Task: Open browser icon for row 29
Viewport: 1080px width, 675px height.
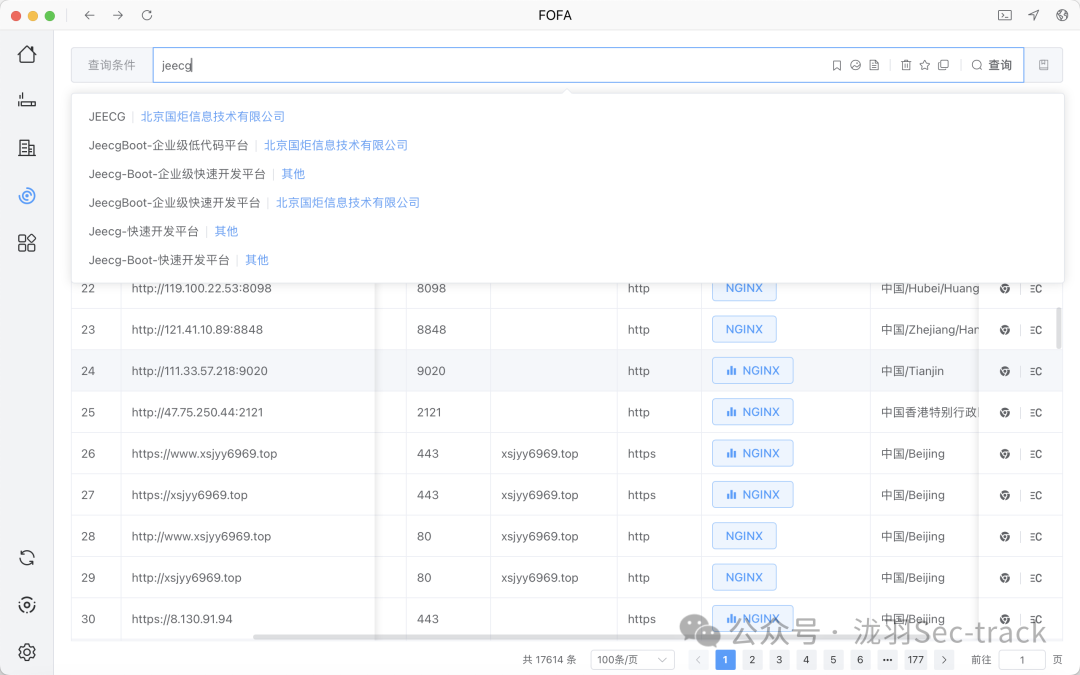Action: point(1005,578)
